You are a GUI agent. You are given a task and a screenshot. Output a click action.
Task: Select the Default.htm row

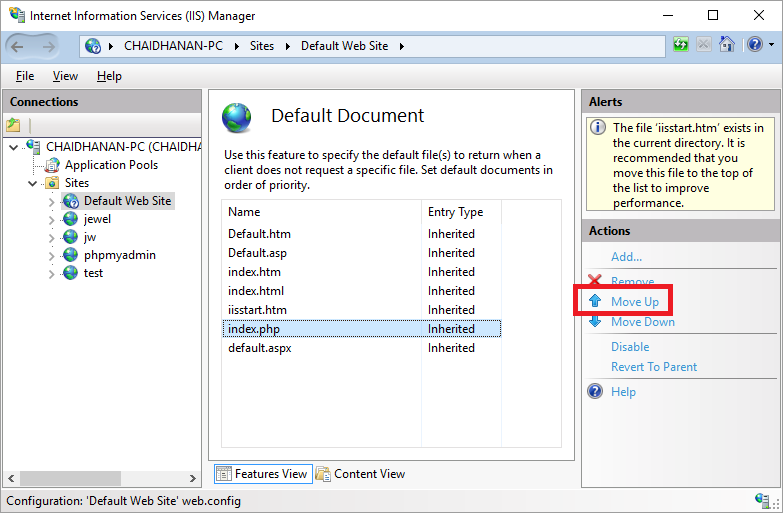click(362, 234)
